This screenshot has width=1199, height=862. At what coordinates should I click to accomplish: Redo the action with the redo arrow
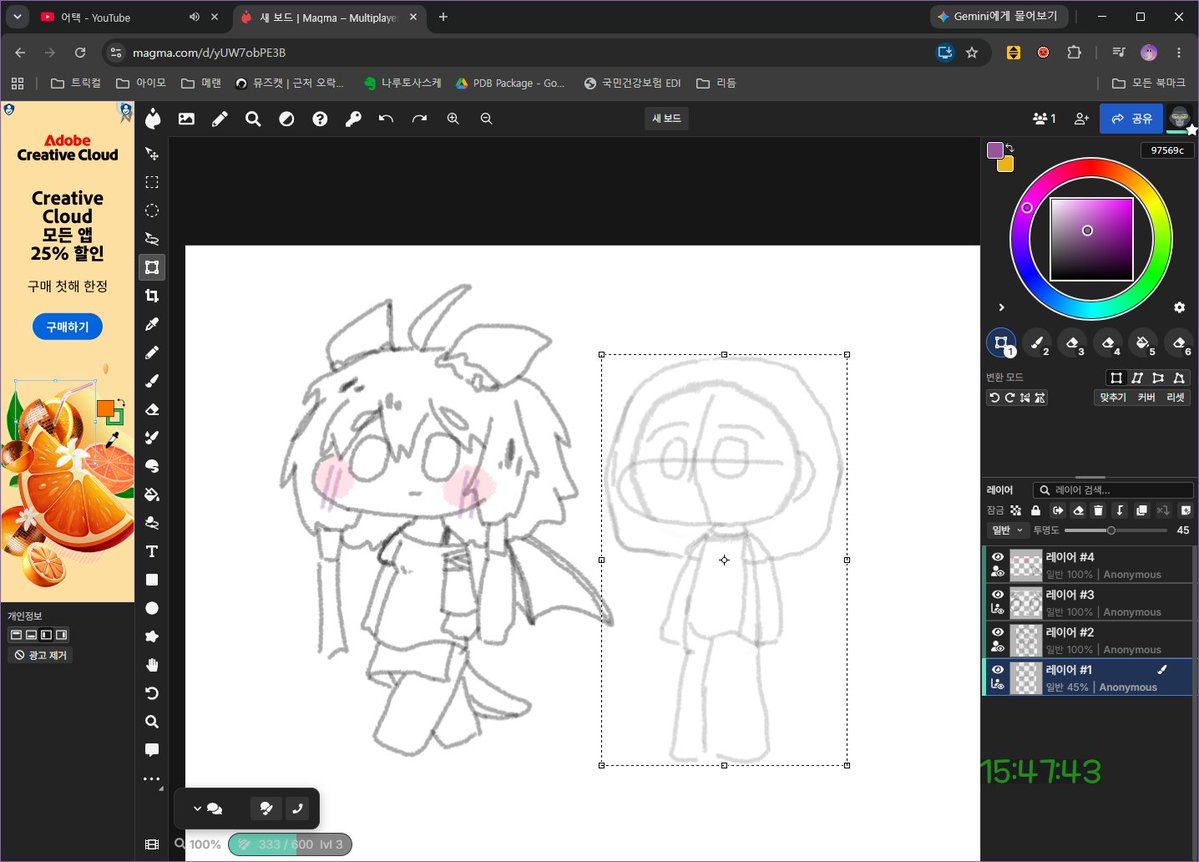[420, 119]
